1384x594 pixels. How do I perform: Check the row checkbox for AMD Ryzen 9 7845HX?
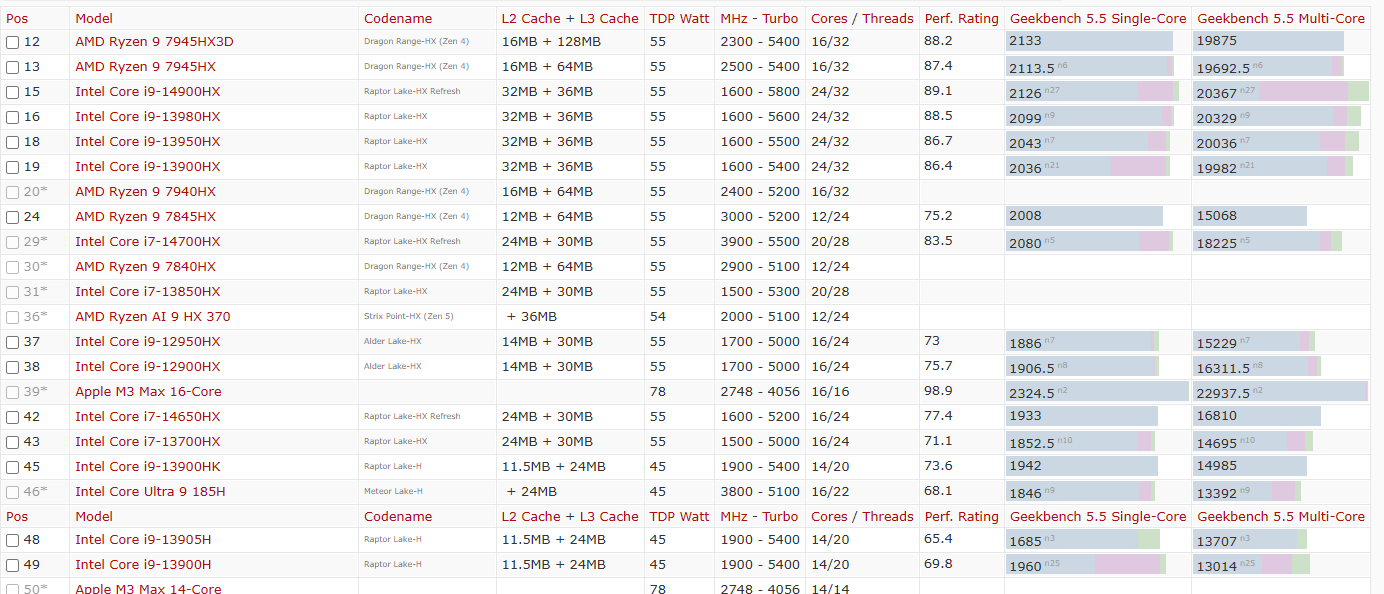(12, 216)
